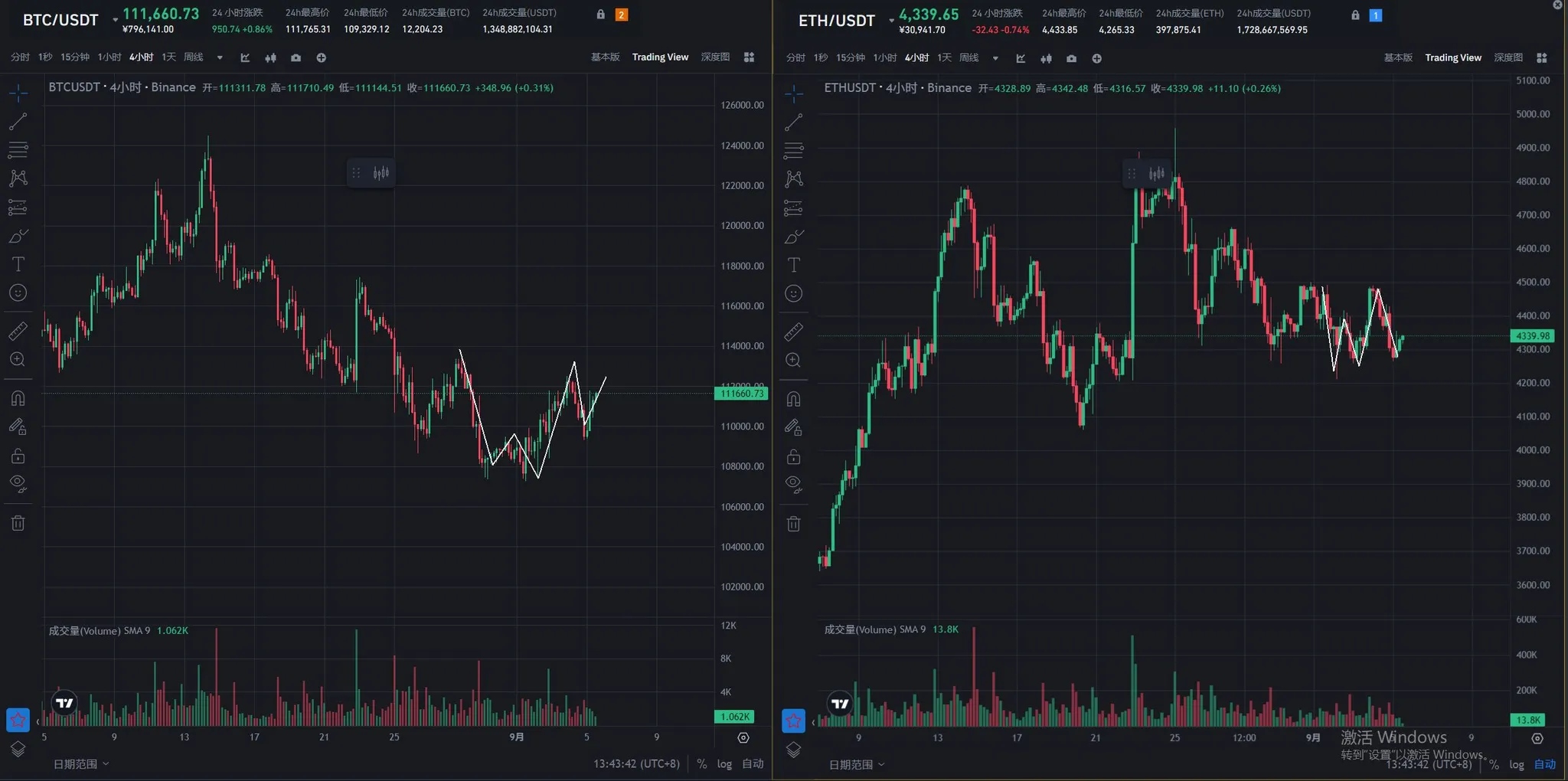The height and width of the screenshot is (781, 1568).
Task: Delete drawings with BTC chart trash icon
Action: pos(18,523)
